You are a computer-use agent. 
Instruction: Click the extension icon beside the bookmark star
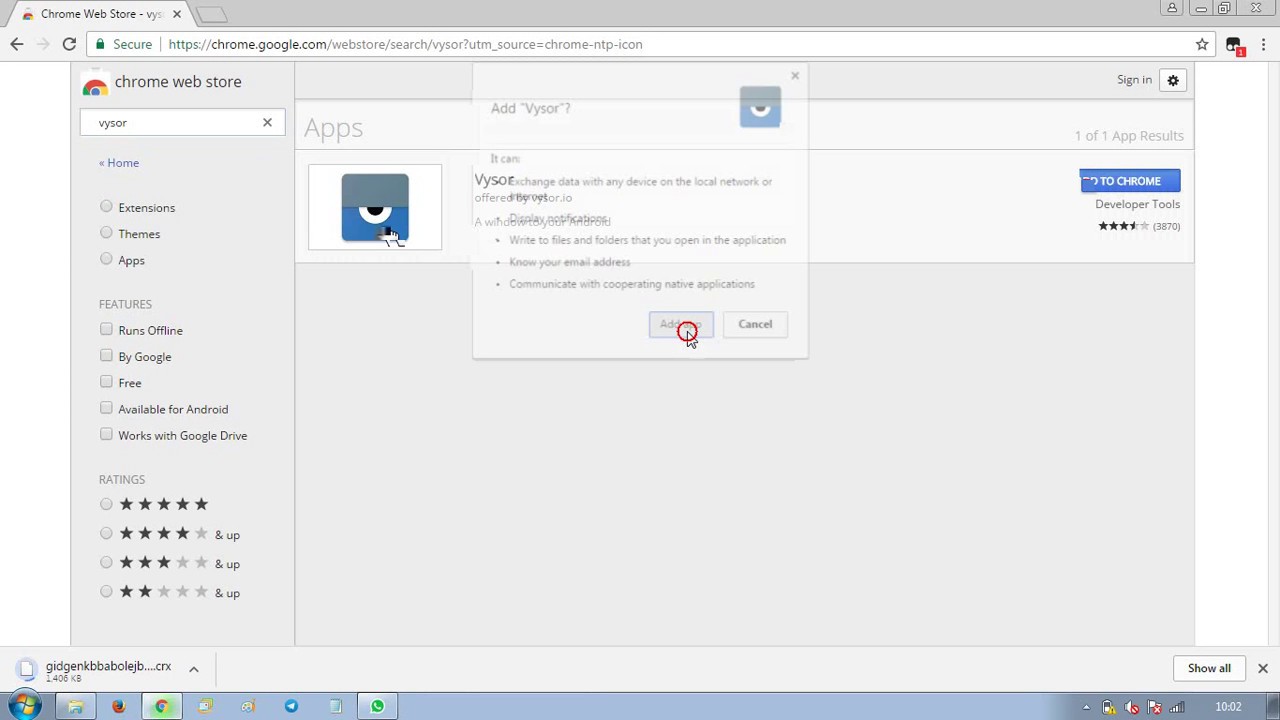tap(1235, 46)
